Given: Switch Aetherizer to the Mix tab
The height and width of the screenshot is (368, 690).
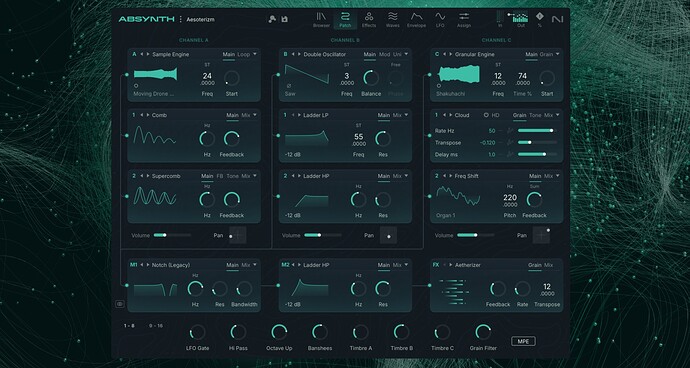Looking at the screenshot, I should tap(548, 265).
